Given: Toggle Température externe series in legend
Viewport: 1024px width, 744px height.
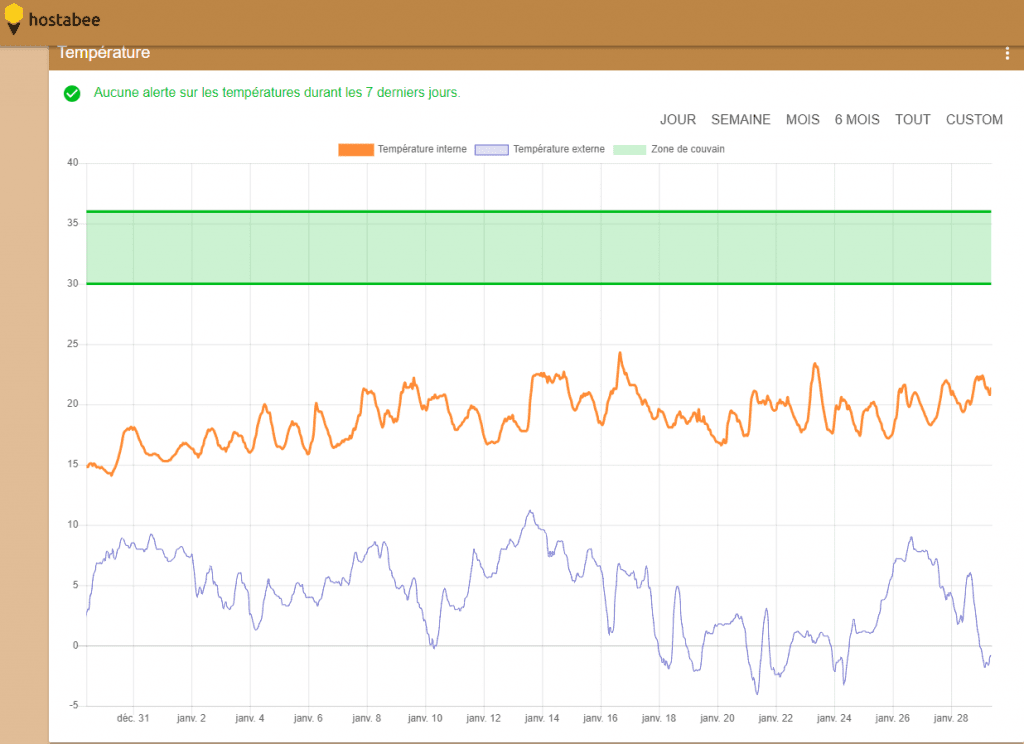Looking at the screenshot, I should coord(540,150).
